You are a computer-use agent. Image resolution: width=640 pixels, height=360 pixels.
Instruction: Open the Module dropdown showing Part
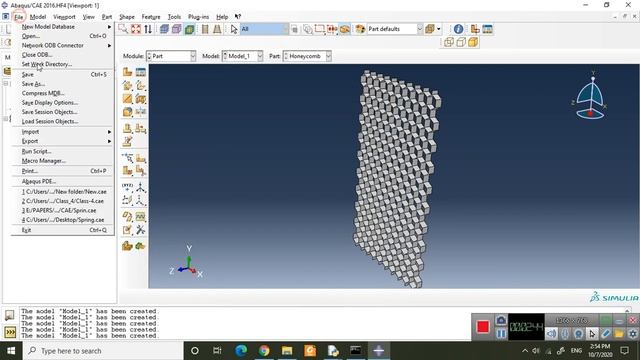tap(171, 56)
